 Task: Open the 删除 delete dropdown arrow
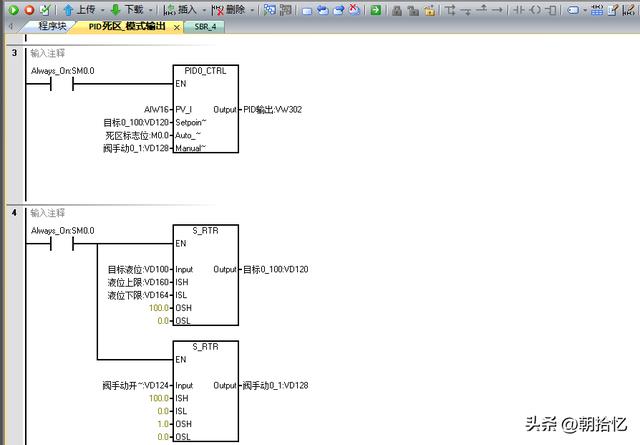(x=252, y=9)
